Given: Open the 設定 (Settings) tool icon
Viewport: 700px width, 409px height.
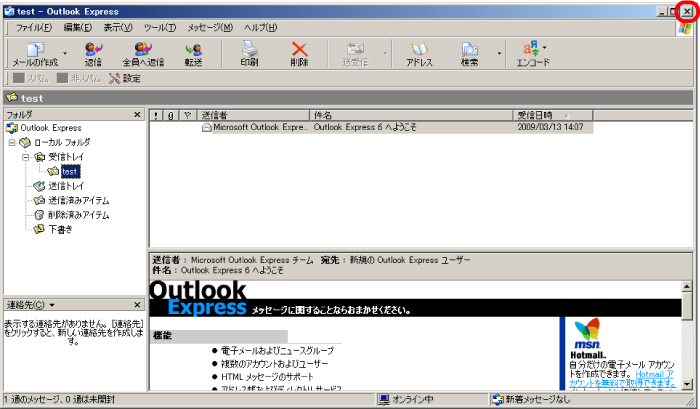Looking at the screenshot, I should pyautogui.click(x=115, y=78).
